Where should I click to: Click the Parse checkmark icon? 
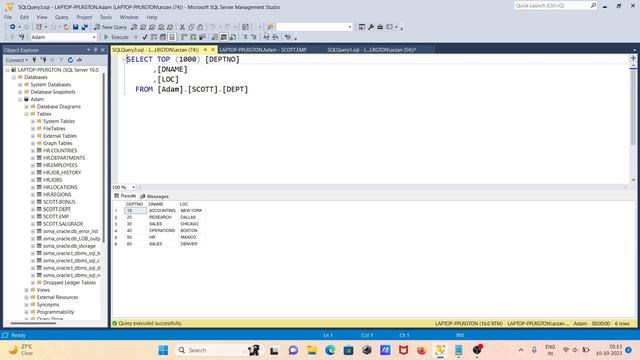pos(144,37)
